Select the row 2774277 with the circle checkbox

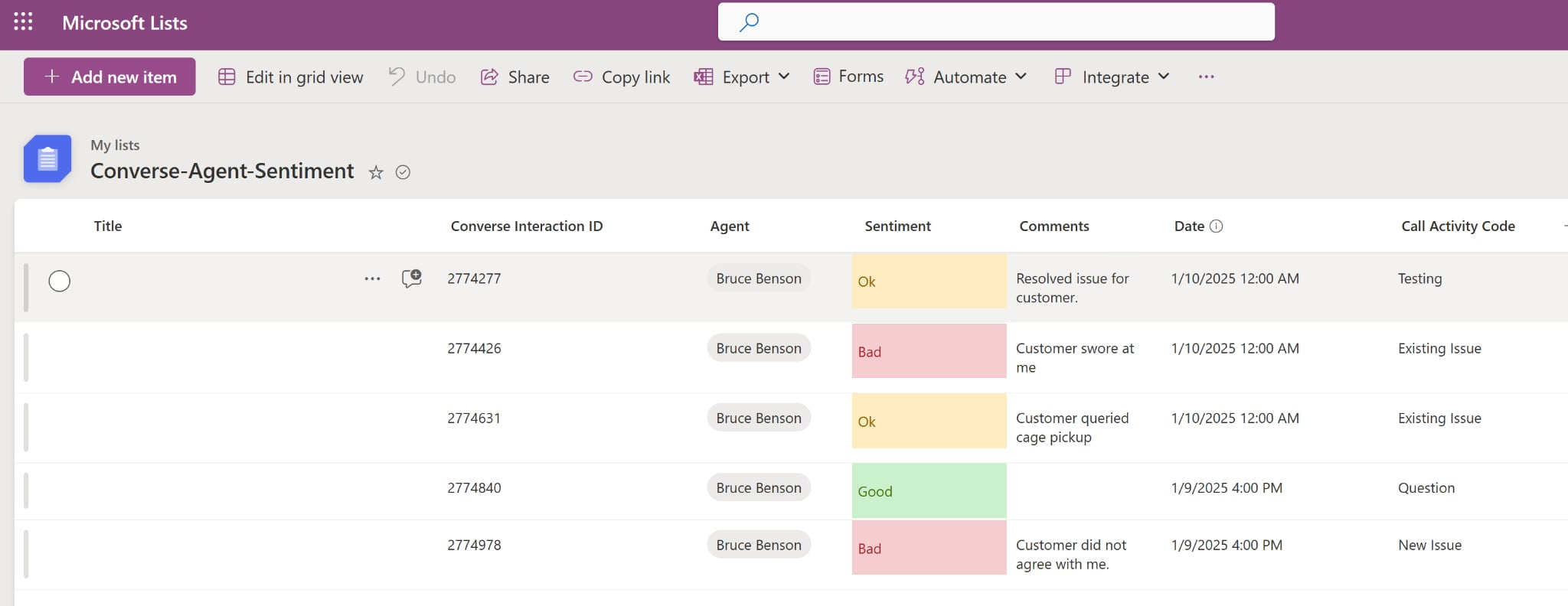pos(60,281)
